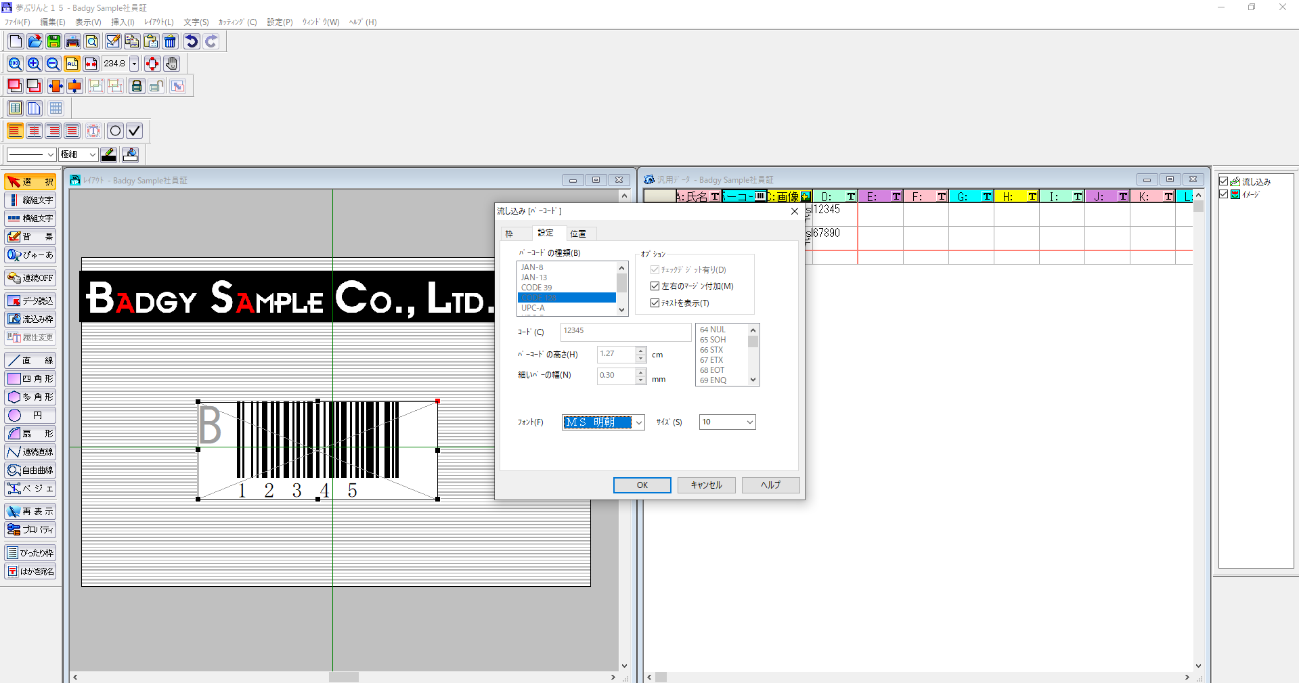Select JAN-13 in barcode type list

(566, 277)
